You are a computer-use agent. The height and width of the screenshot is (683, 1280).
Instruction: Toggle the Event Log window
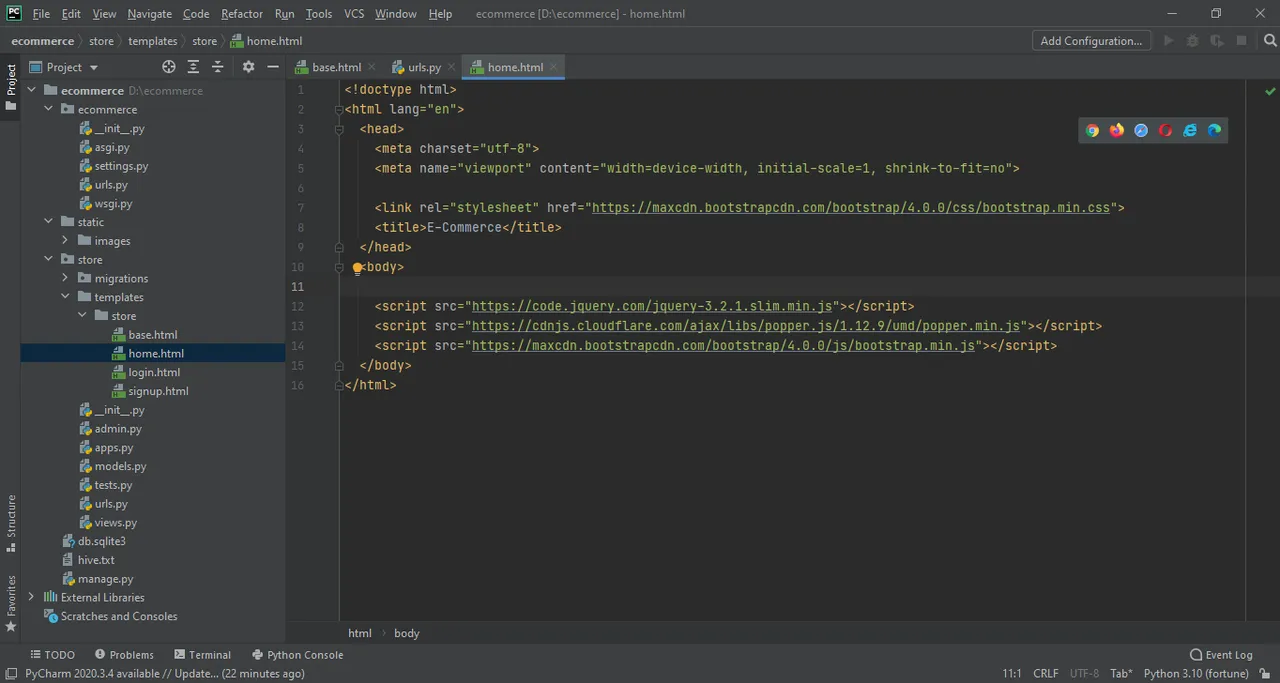[1221, 655]
